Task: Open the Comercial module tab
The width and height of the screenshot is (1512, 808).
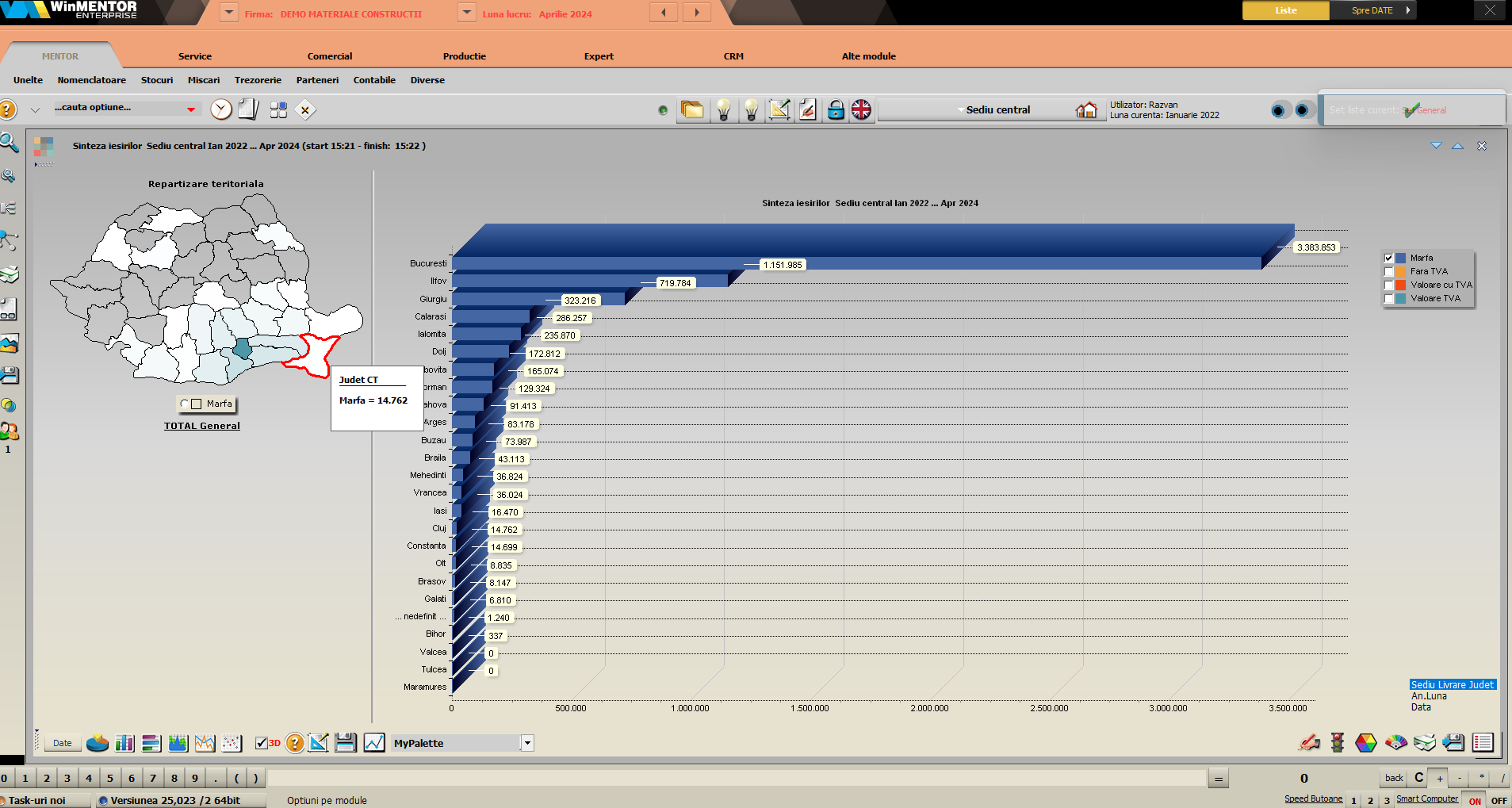Action: (x=330, y=56)
